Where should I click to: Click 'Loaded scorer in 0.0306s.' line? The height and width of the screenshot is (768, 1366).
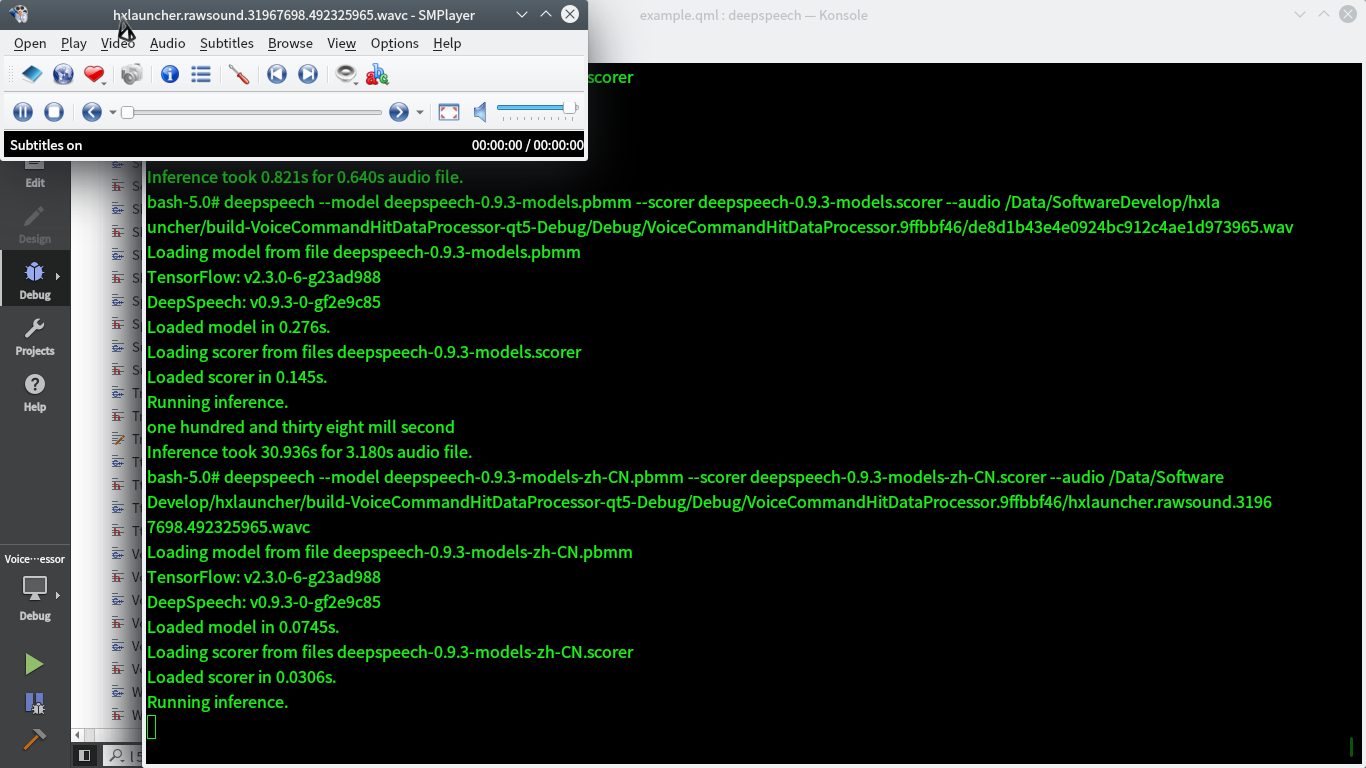click(x=241, y=677)
